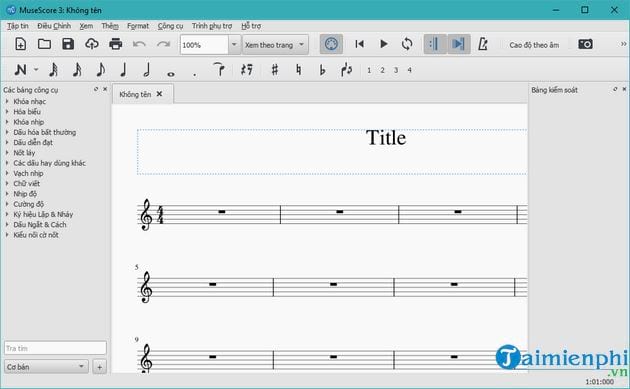
Task: Select the whole note duration
Action: tap(171, 74)
